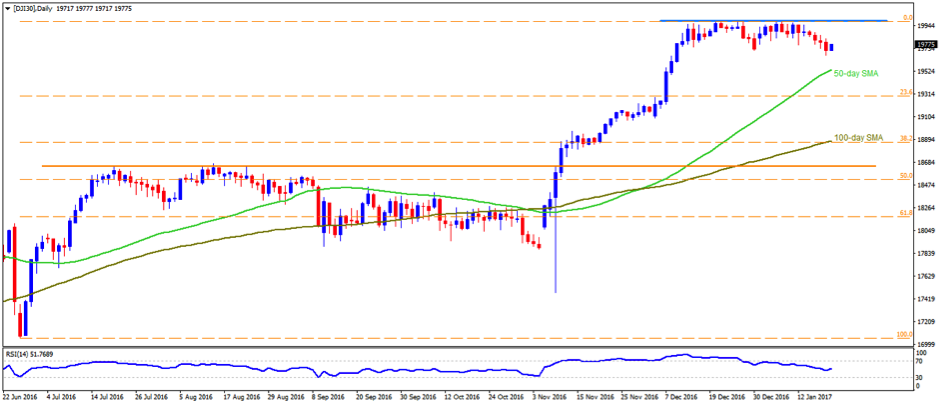Click the 0.0 Fibonacci level label
This screenshot has width=942, height=406.
[904, 17]
